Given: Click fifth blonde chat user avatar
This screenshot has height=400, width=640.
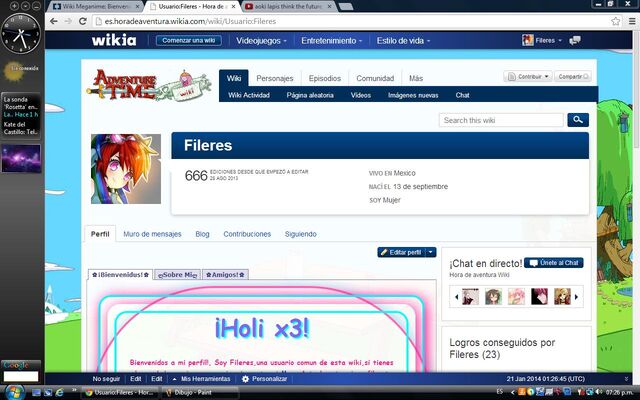Looking at the screenshot, I should [562, 296].
